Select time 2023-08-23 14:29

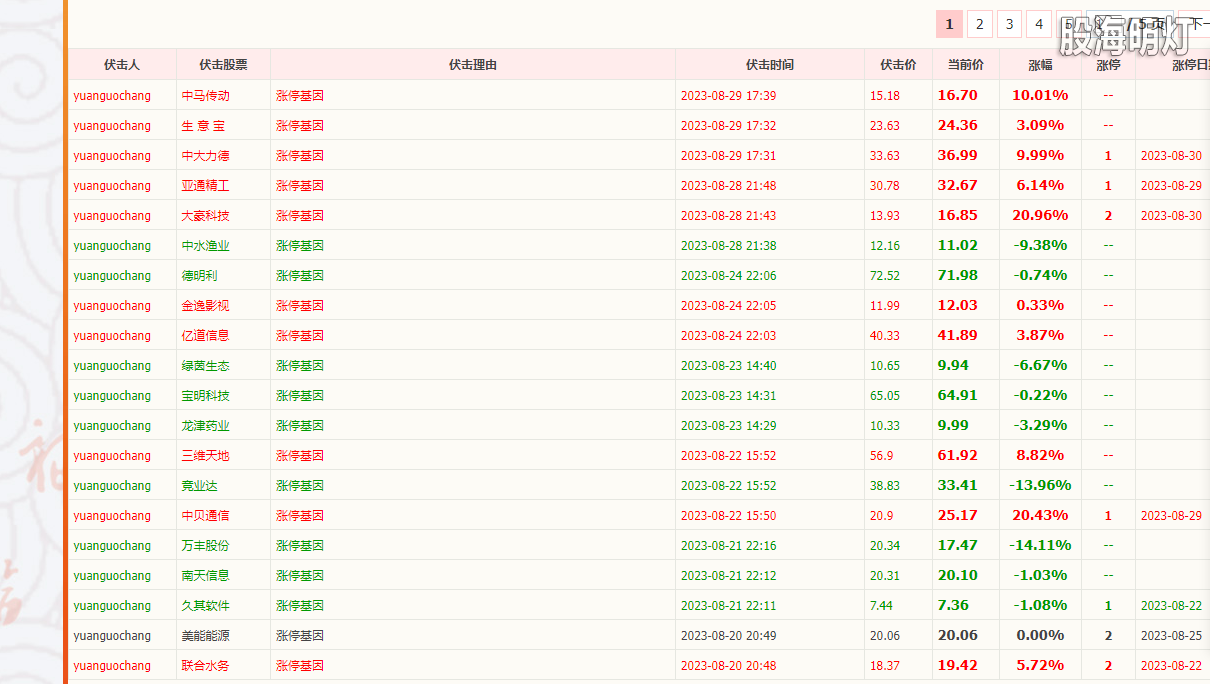tap(729, 426)
